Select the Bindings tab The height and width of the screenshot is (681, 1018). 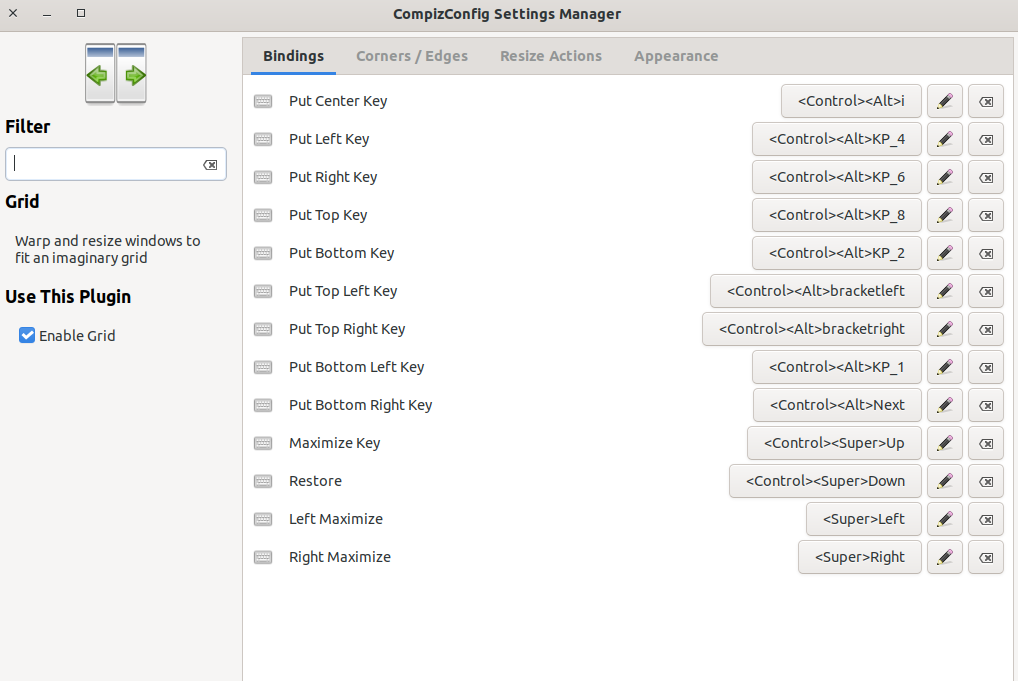point(293,56)
